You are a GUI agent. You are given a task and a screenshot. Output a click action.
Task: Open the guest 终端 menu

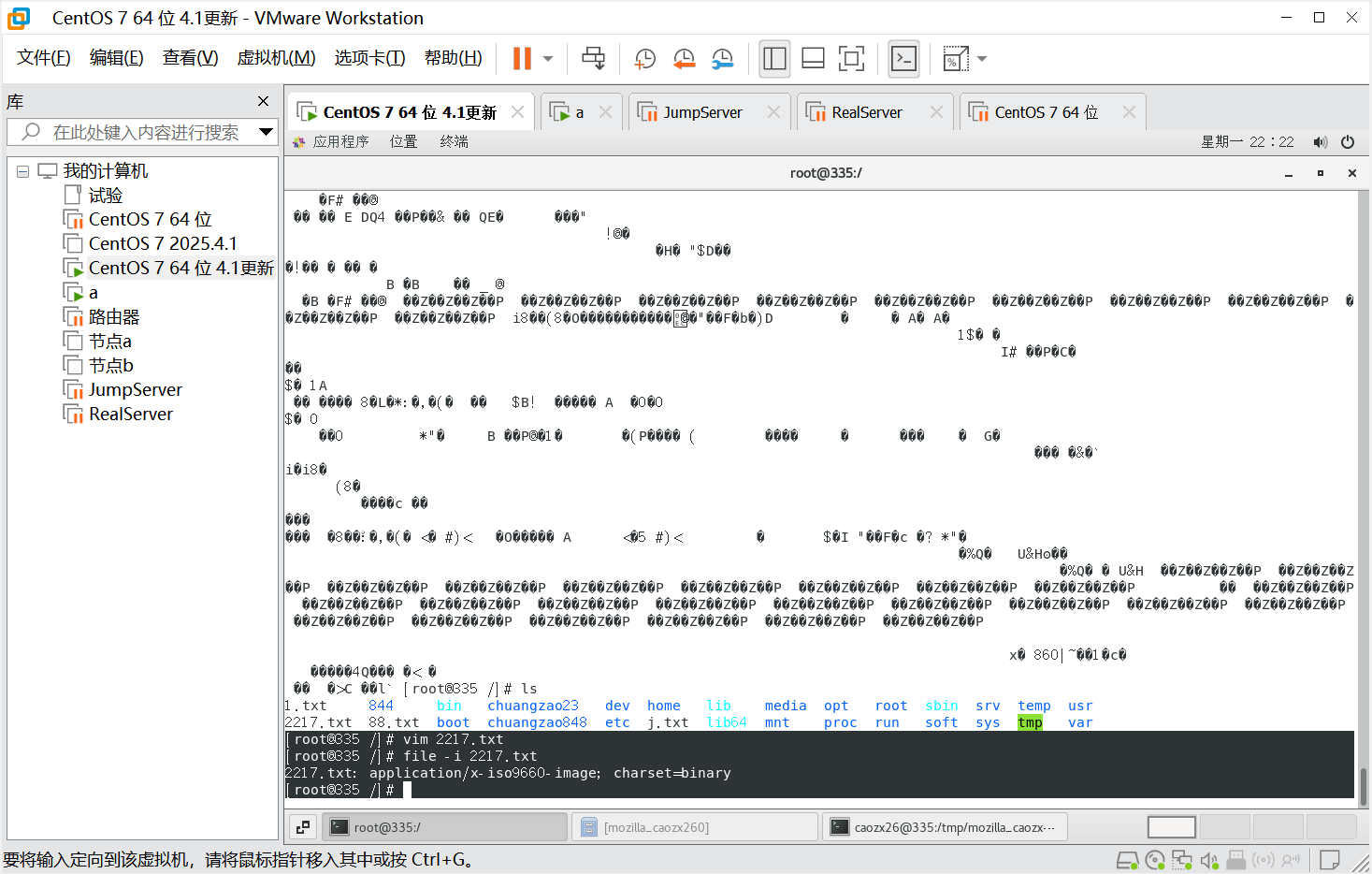[455, 141]
